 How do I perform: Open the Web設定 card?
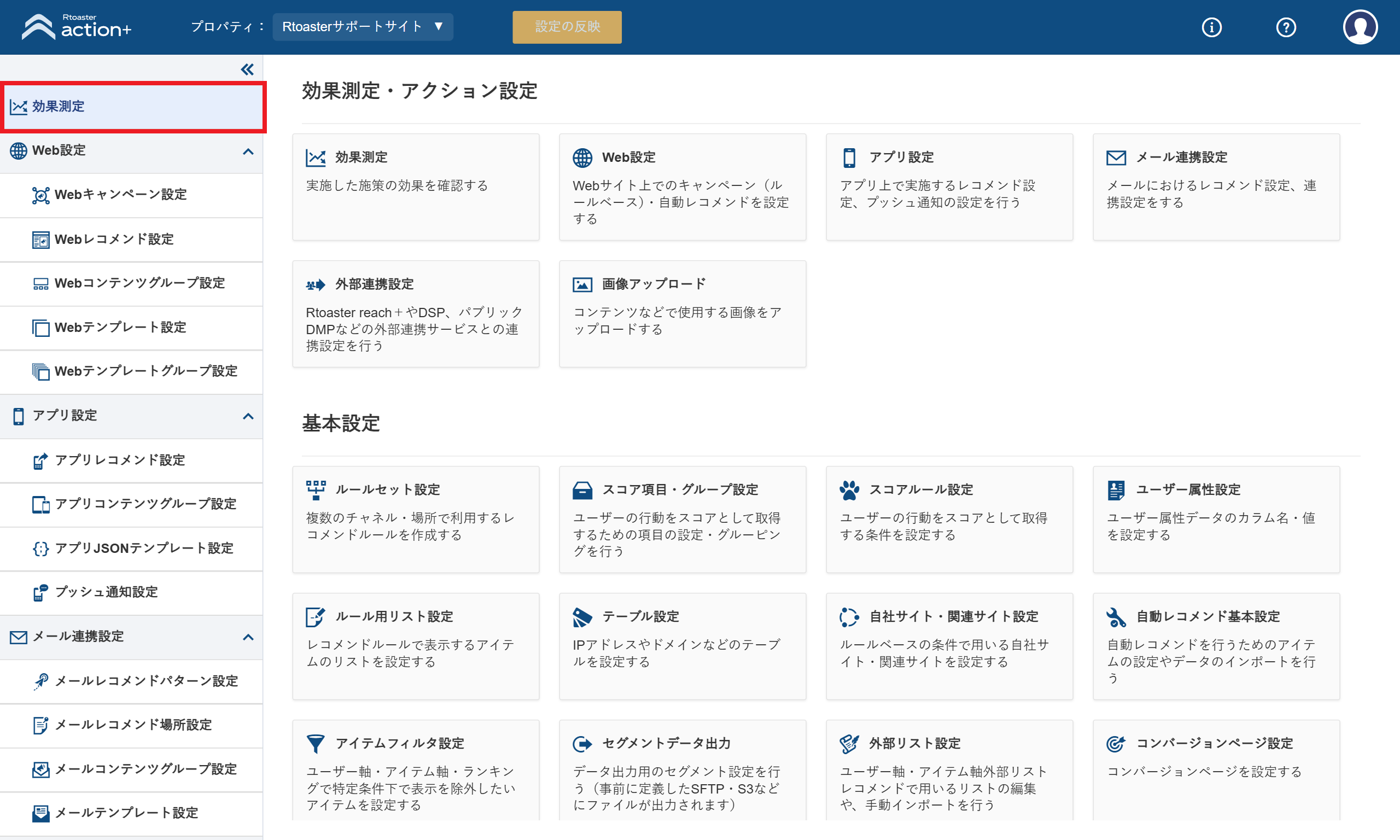coord(682,187)
